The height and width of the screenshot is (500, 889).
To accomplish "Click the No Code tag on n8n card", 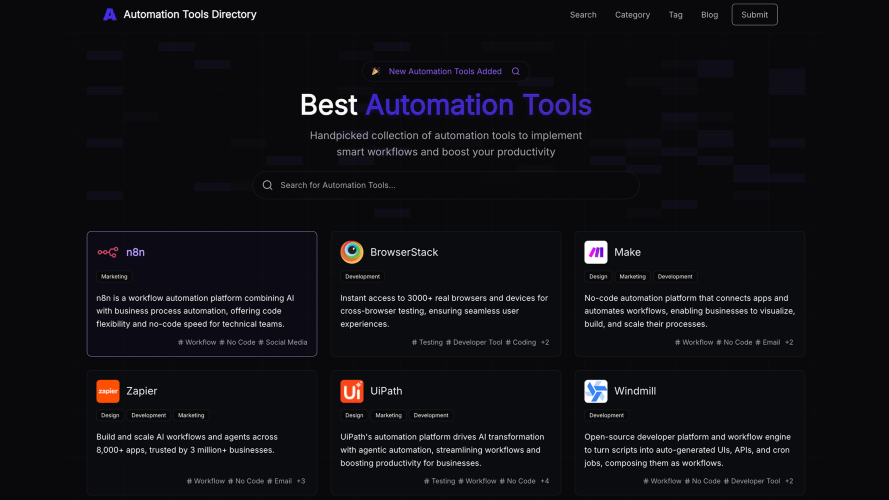I will click(238, 342).
